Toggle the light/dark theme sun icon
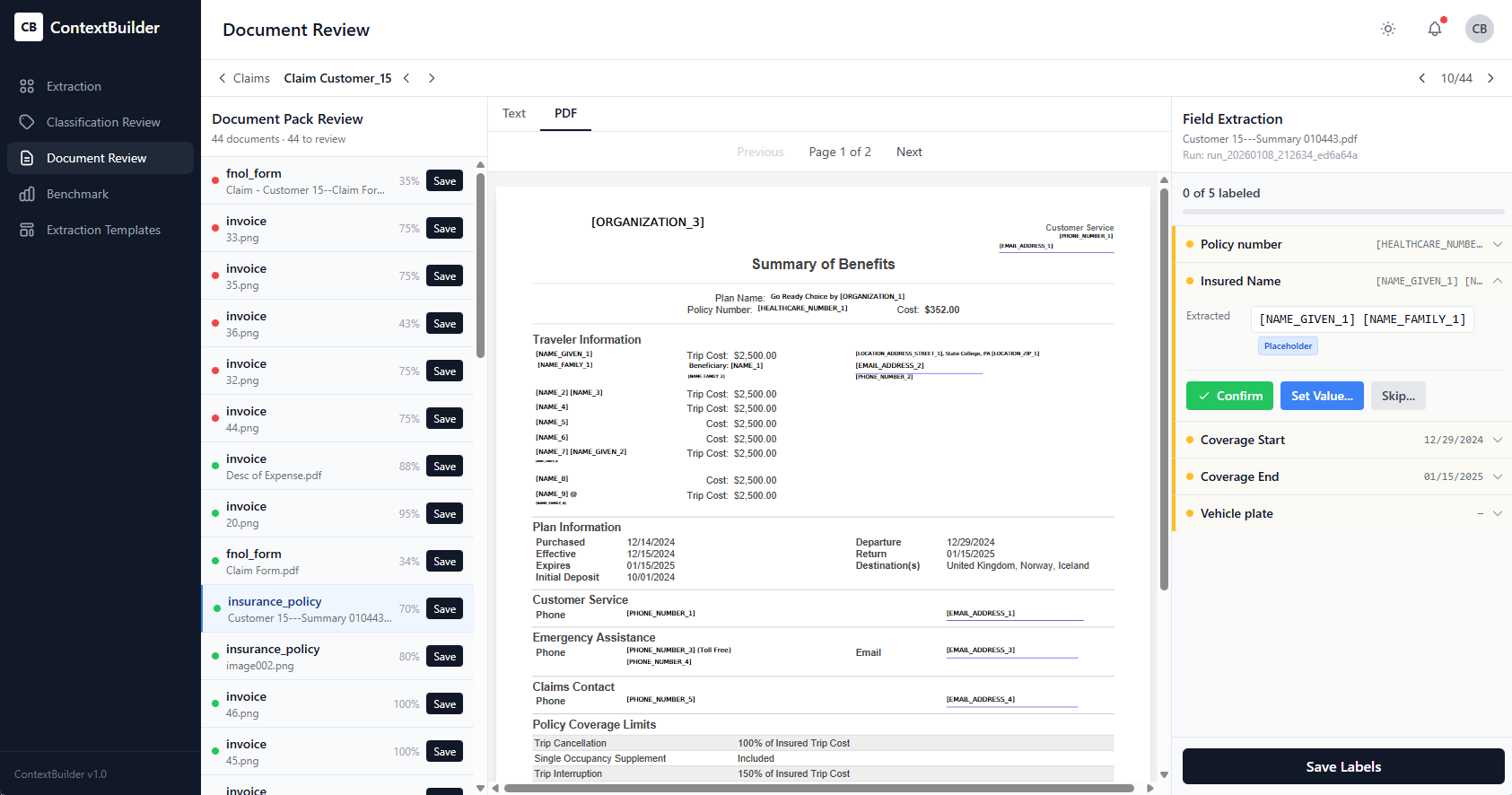The width and height of the screenshot is (1512, 795). [1388, 29]
